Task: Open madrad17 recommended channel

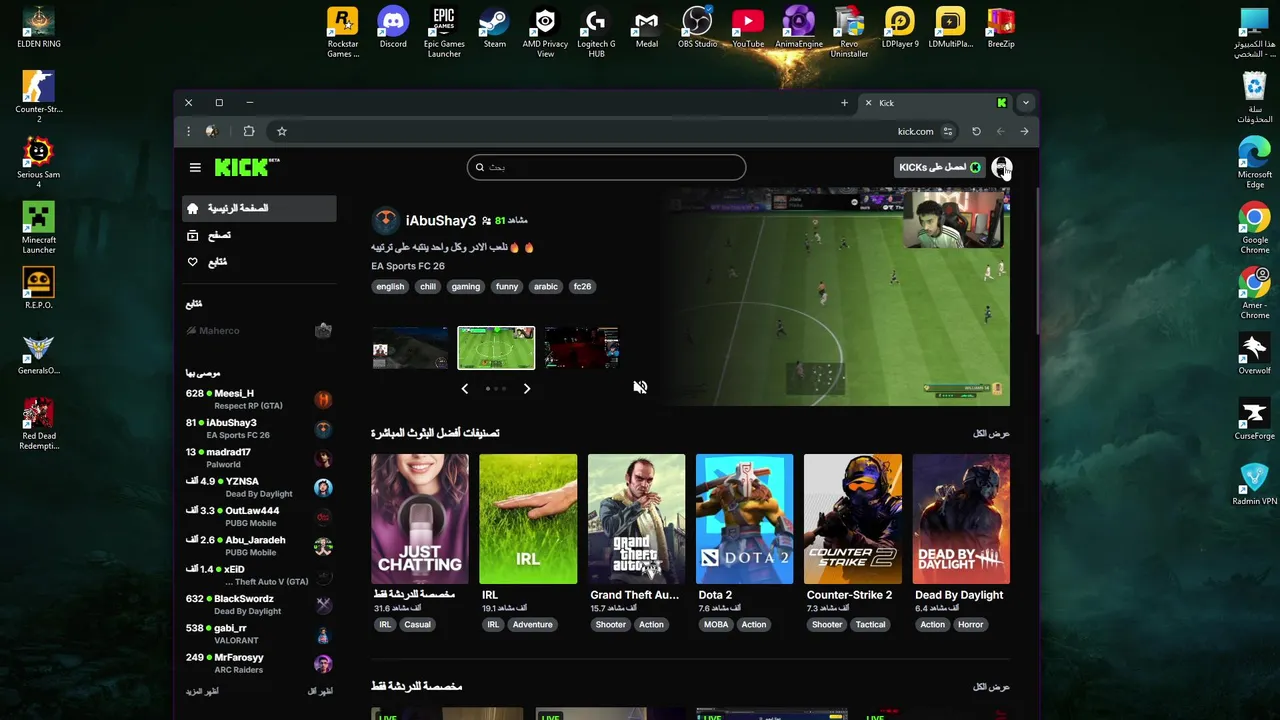Action: tap(259, 458)
